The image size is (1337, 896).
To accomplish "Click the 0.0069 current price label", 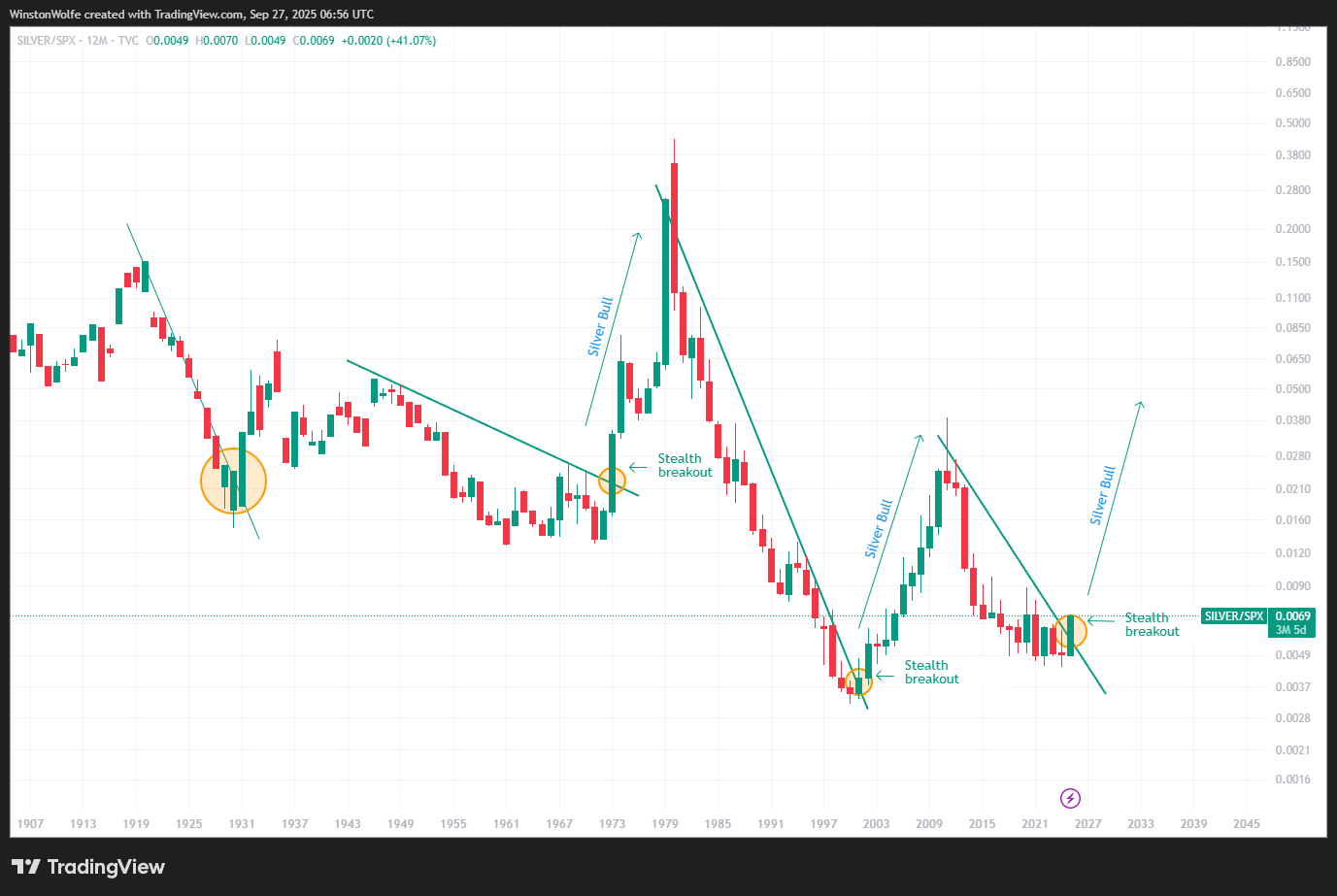I will click(1292, 616).
